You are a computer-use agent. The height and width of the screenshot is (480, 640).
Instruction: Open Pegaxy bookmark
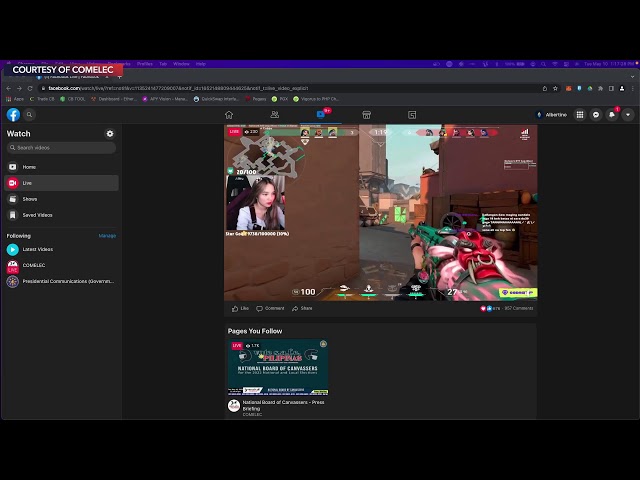tap(256, 99)
